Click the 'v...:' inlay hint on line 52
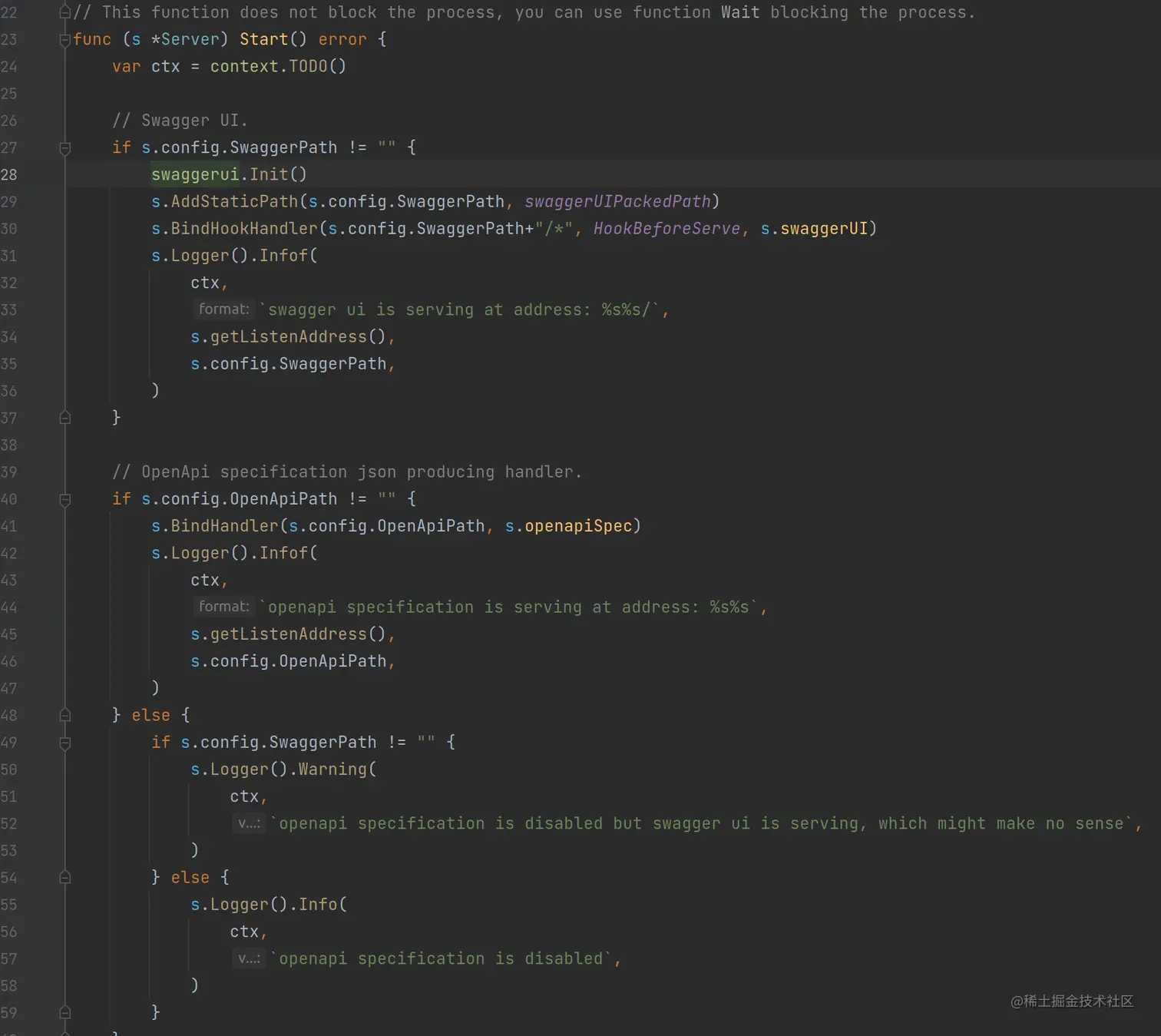This screenshot has width=1161, height=1036. click(x=249, y=823)
